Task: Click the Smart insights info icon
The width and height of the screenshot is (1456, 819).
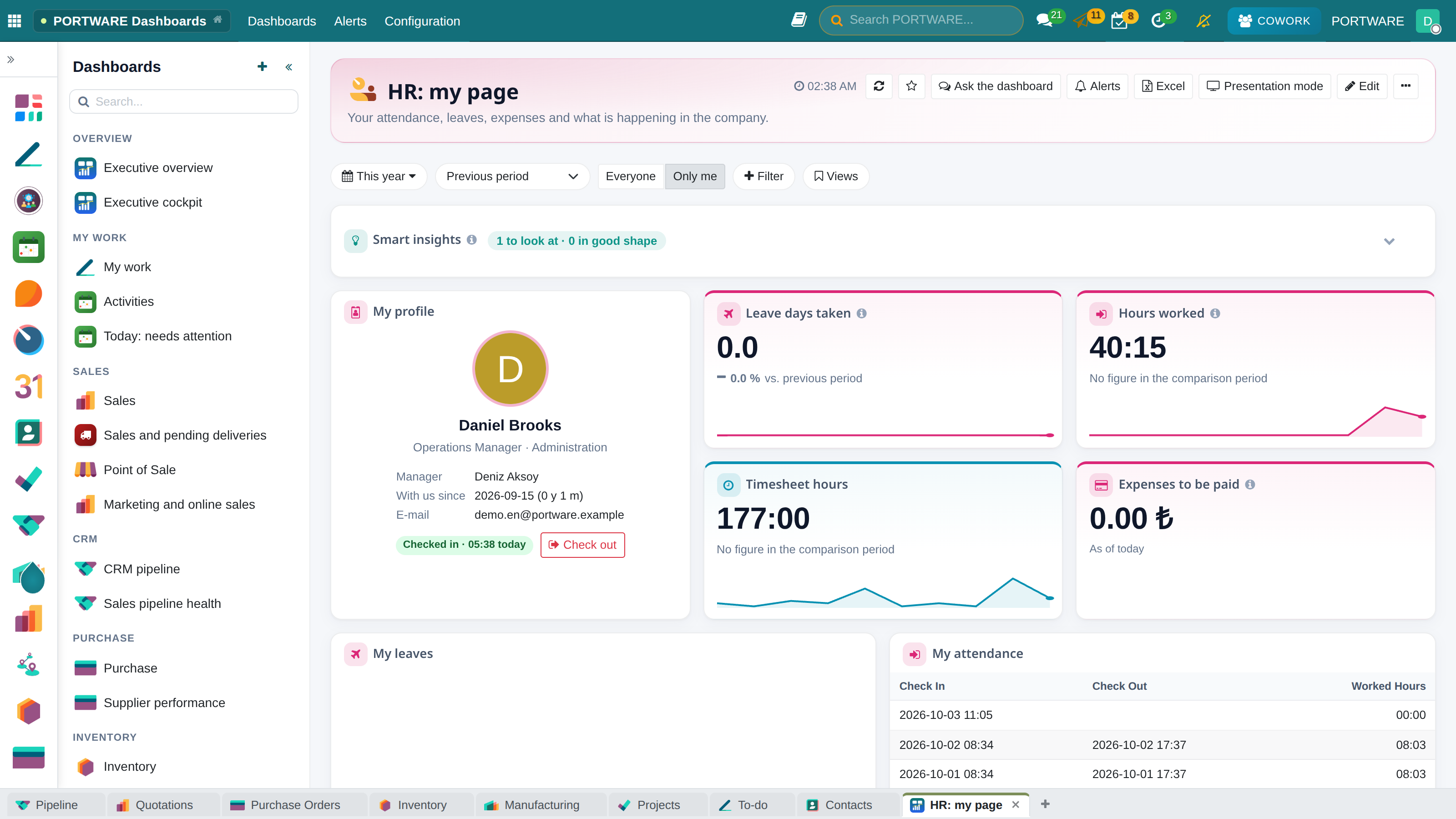Action: tap(471, 240)
